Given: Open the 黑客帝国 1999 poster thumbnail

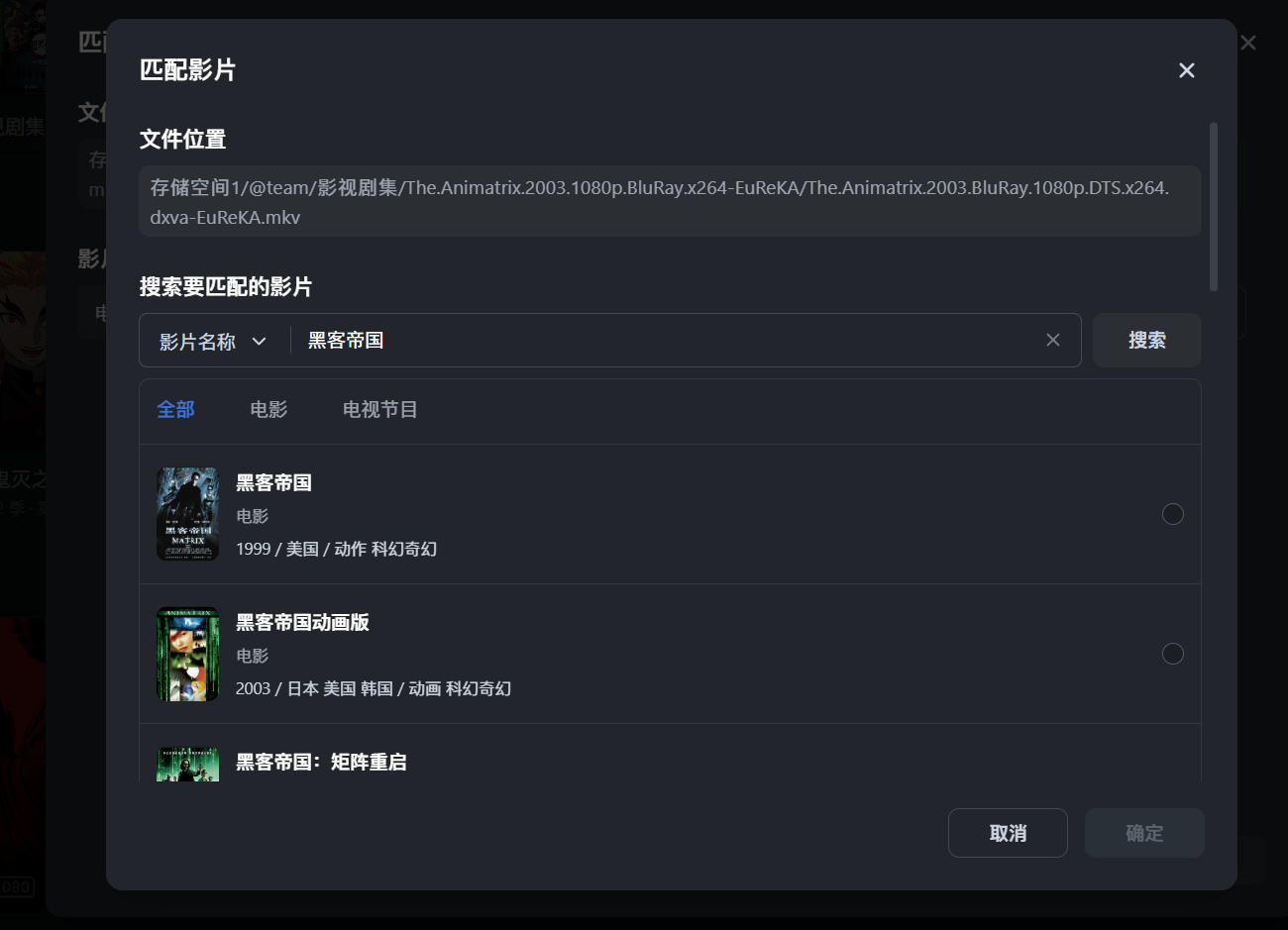Looking at the screenshot, I should (187, 514).
